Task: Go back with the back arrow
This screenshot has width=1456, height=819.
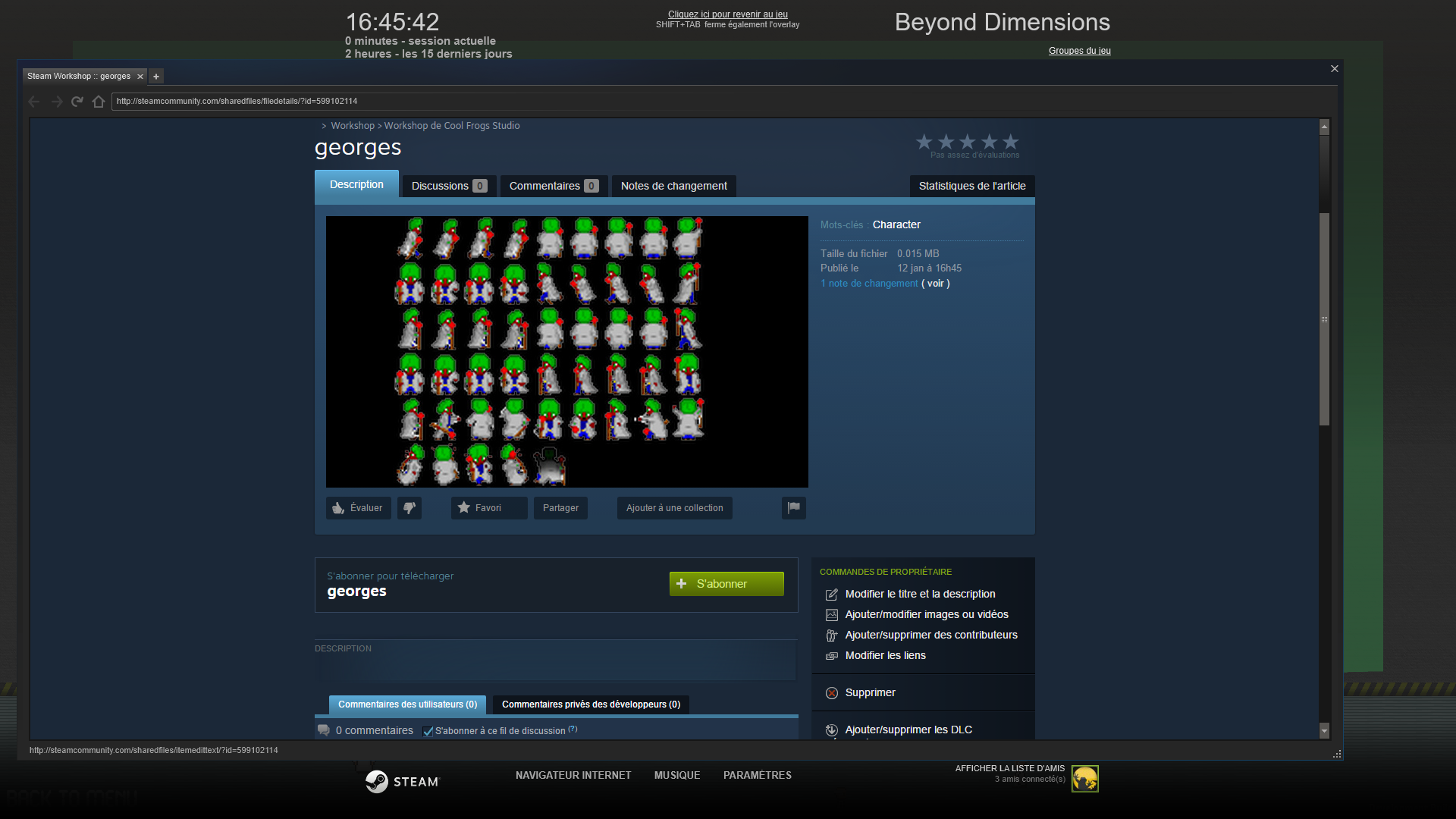Action: [x=34, y=102]
